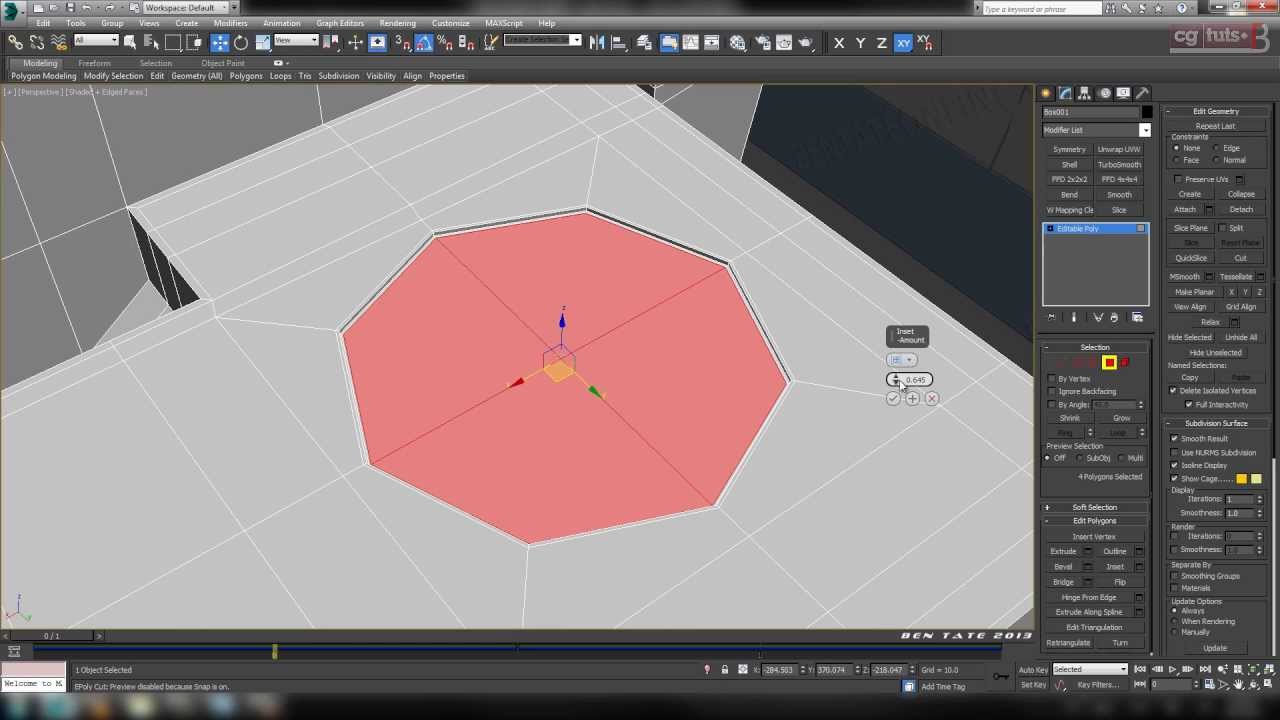Open the MAXScript menu
Screen dimensions: 1280x720
point(503,23)
